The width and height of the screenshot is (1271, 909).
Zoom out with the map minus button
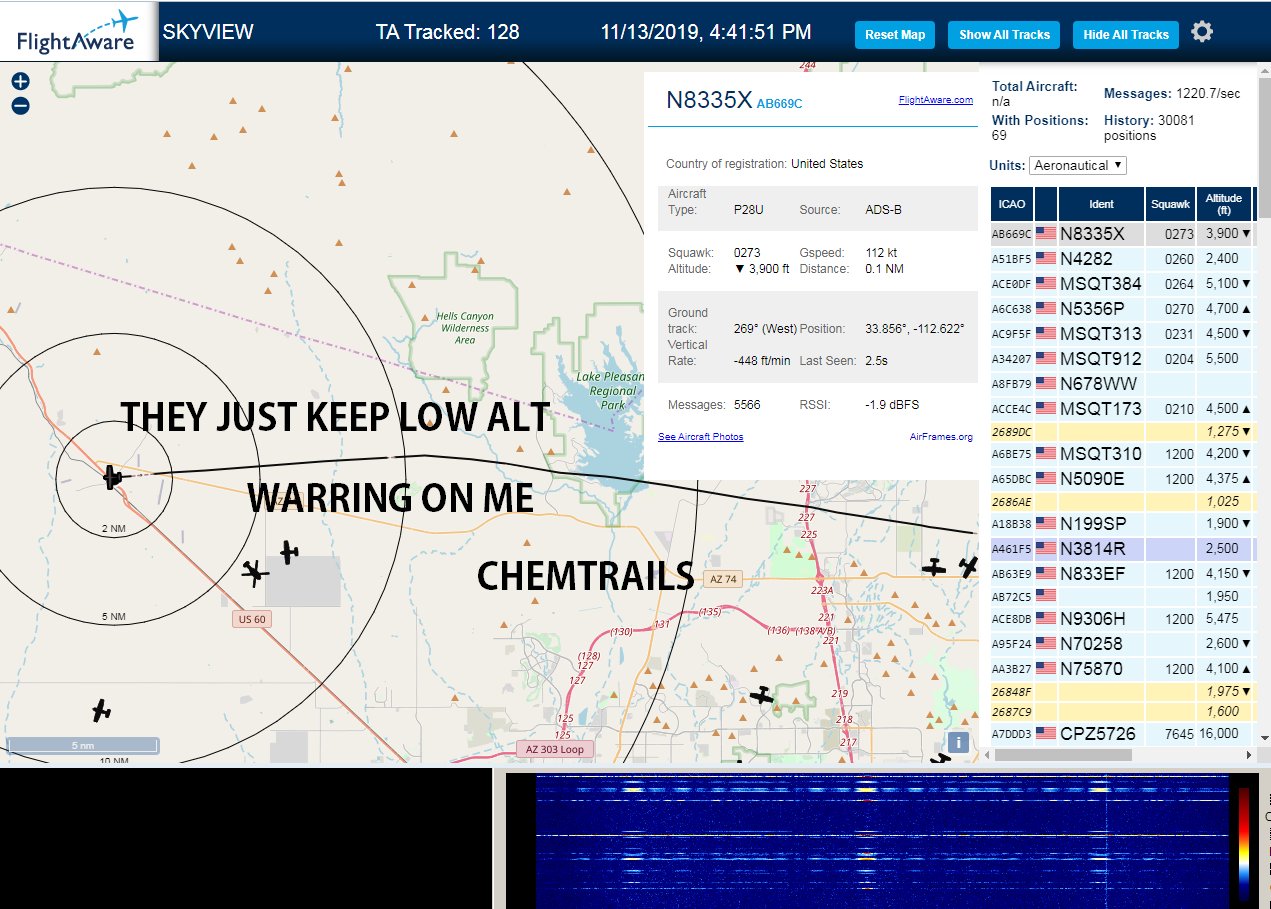point(20,106)
